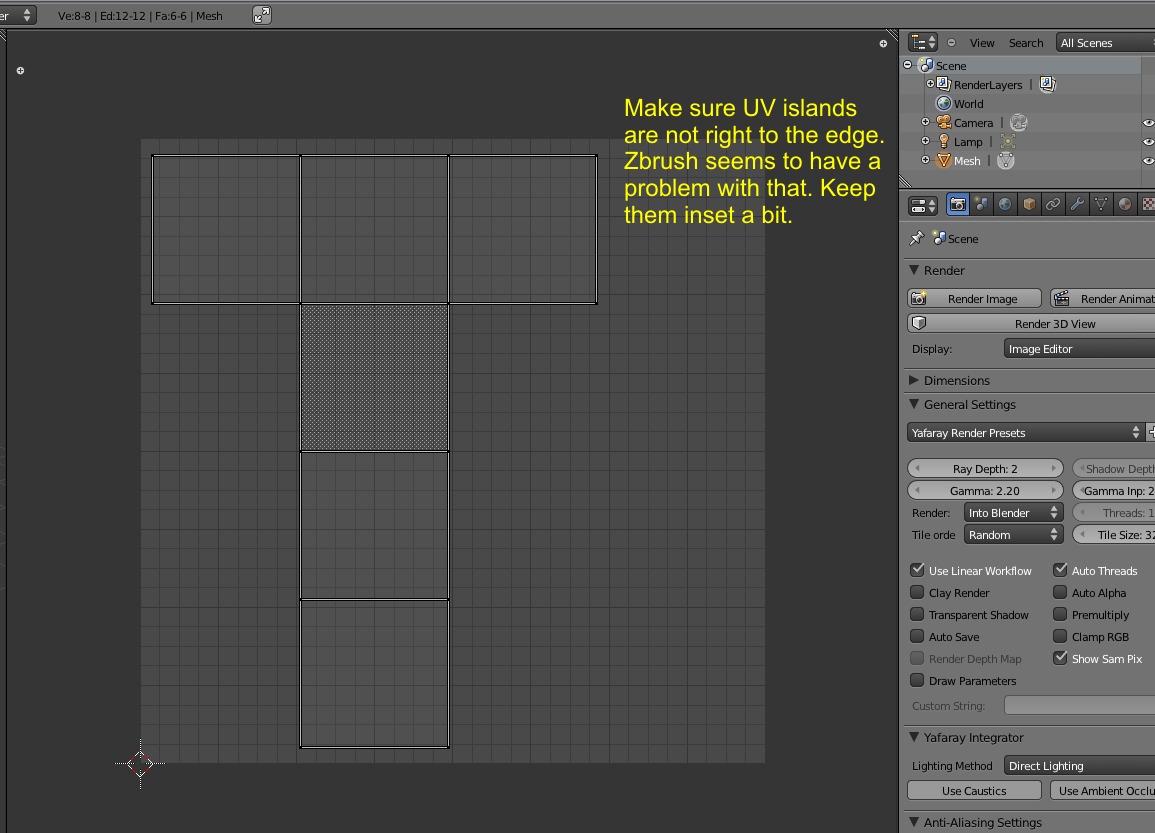Open the Search menu in the Outliner
The width and height of the screenshot is (1155, 833).
tap(1026, 42)
